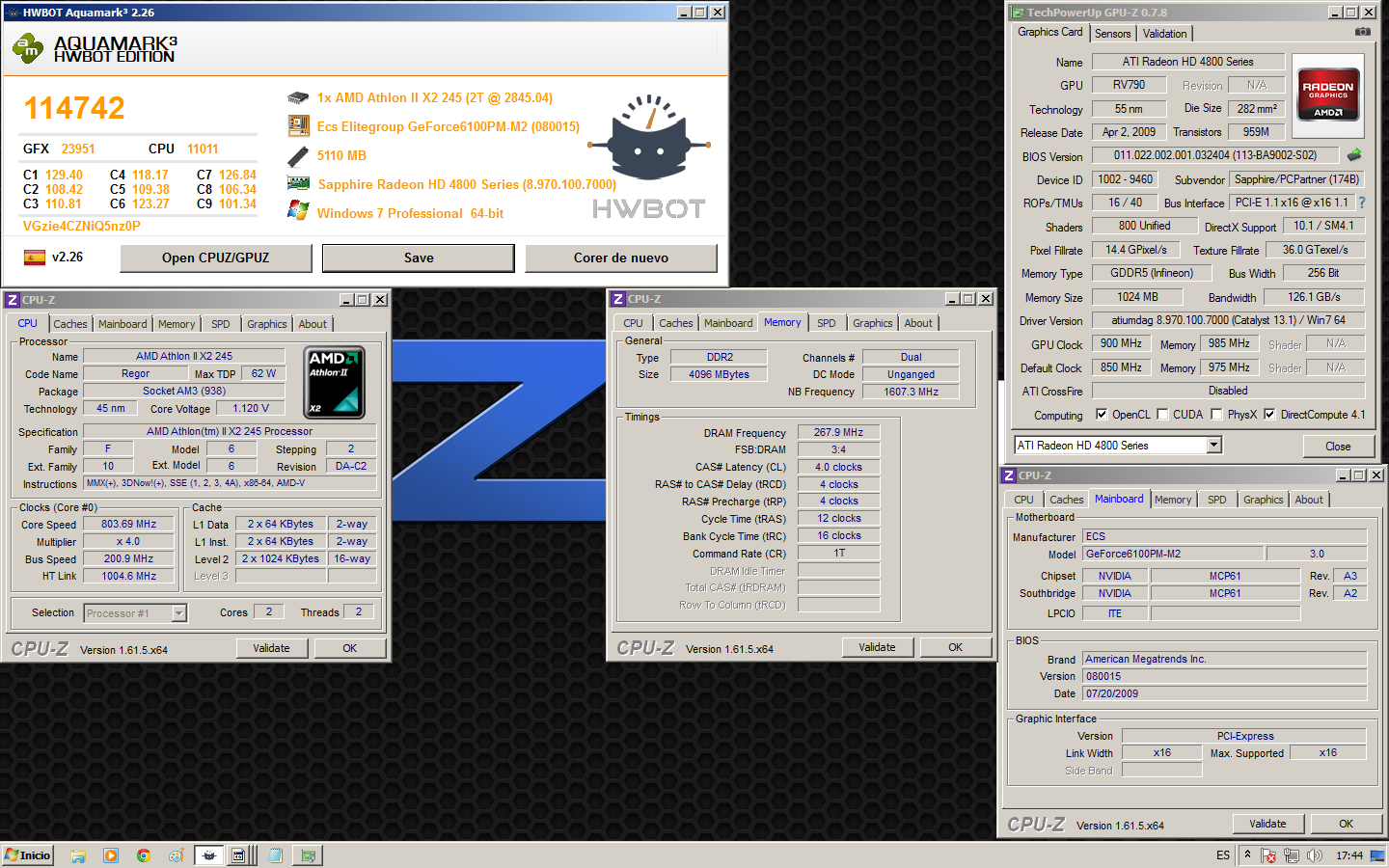The width and height of the screenshot is (1389, 868).
Task: Click the memory stick icon beside 5110 MB
Action: pos(298,155)
